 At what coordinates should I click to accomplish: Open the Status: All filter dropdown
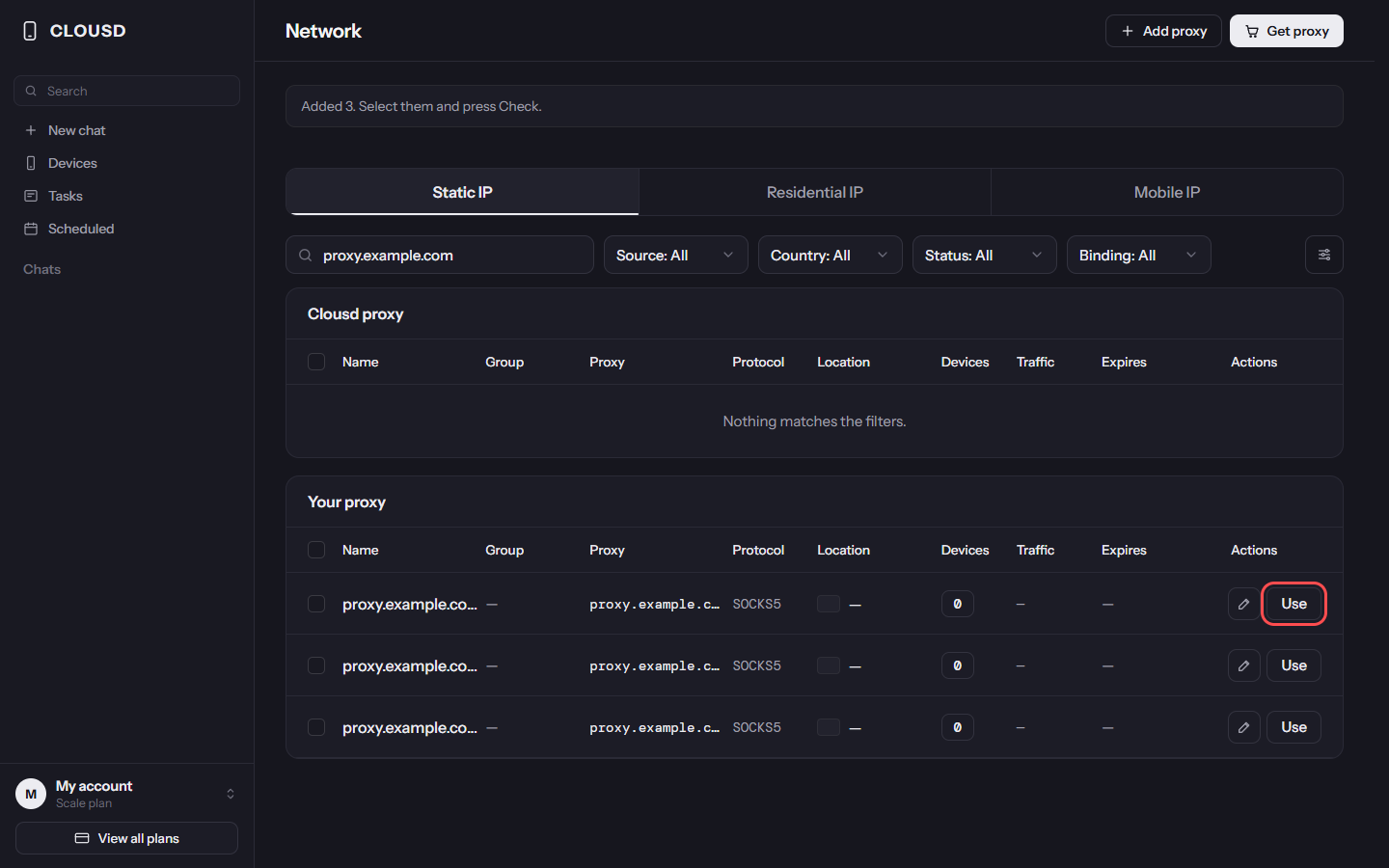985,255
